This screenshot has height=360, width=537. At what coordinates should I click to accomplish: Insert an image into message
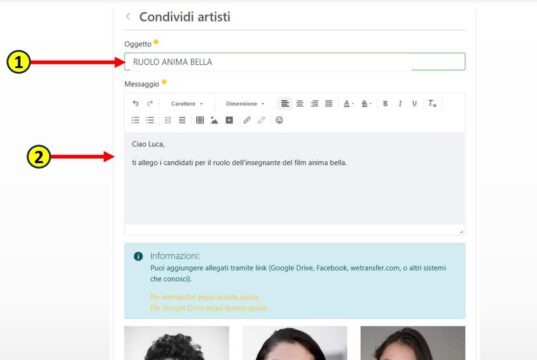(x=214, y=120)
